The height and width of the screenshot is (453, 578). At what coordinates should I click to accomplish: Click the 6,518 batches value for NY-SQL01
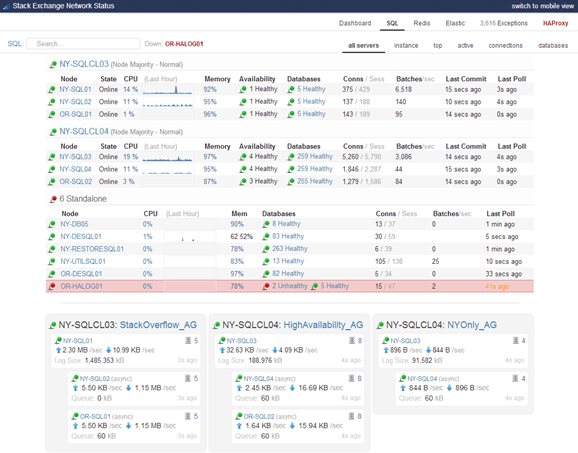point(403,90)
